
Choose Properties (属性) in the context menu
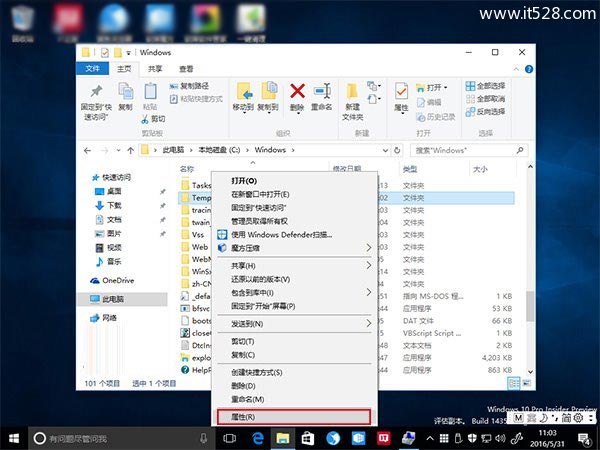pos(294,417)
